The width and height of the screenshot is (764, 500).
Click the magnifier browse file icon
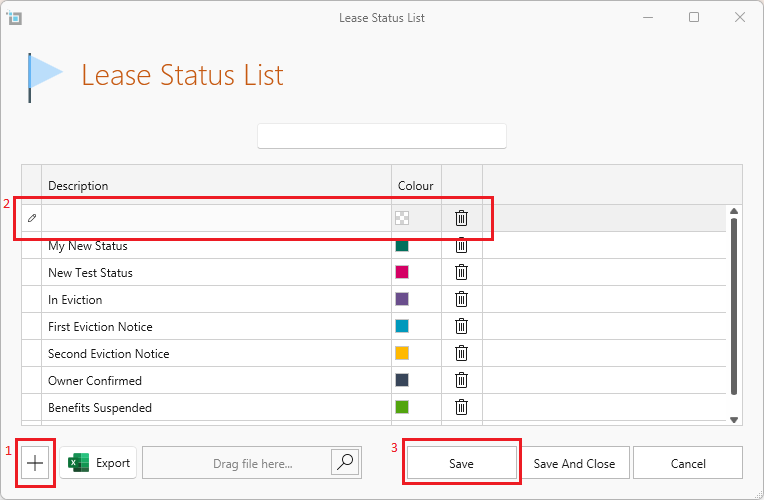345,462
